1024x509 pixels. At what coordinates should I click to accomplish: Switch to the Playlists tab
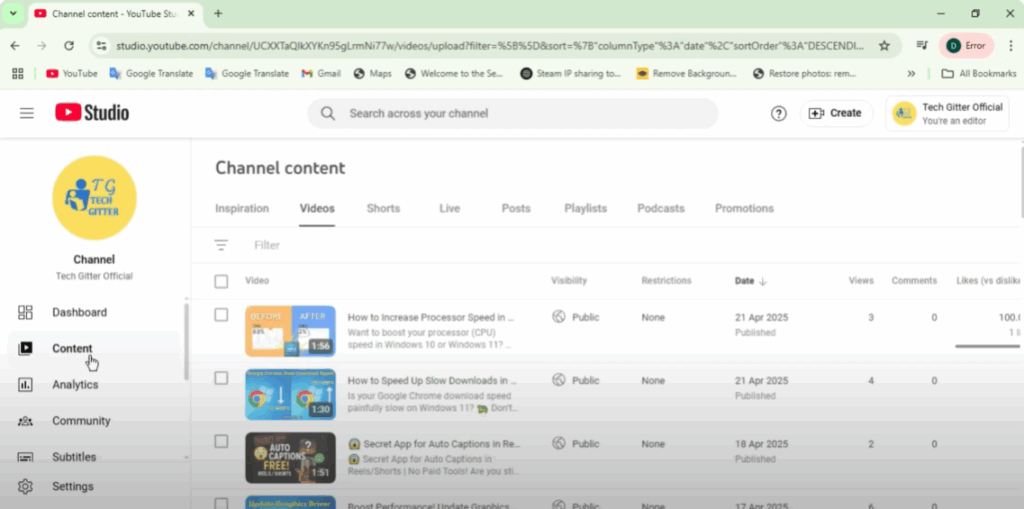(585, 208)
